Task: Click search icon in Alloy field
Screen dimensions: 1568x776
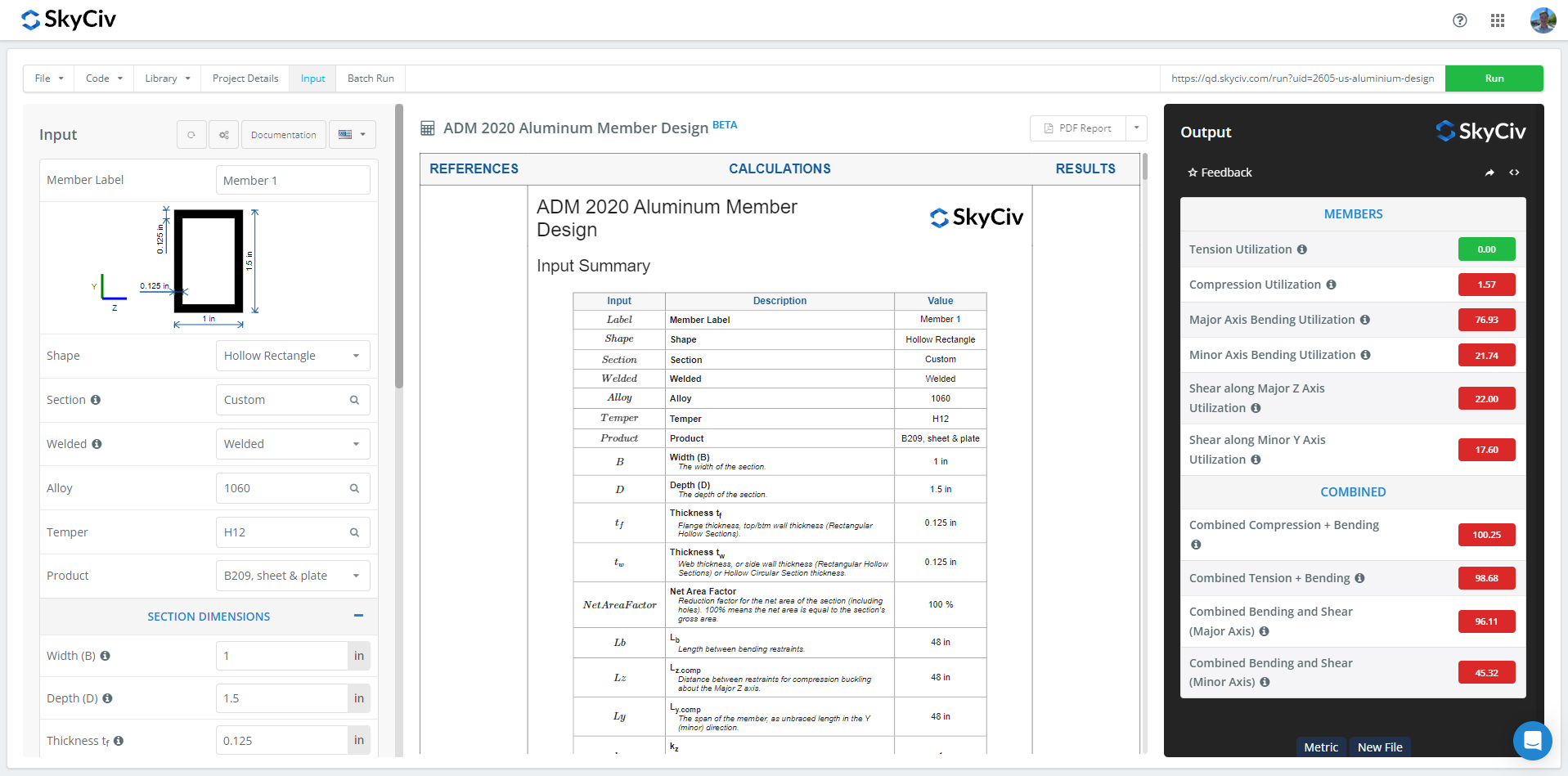Action: click(x=354, y=488)
